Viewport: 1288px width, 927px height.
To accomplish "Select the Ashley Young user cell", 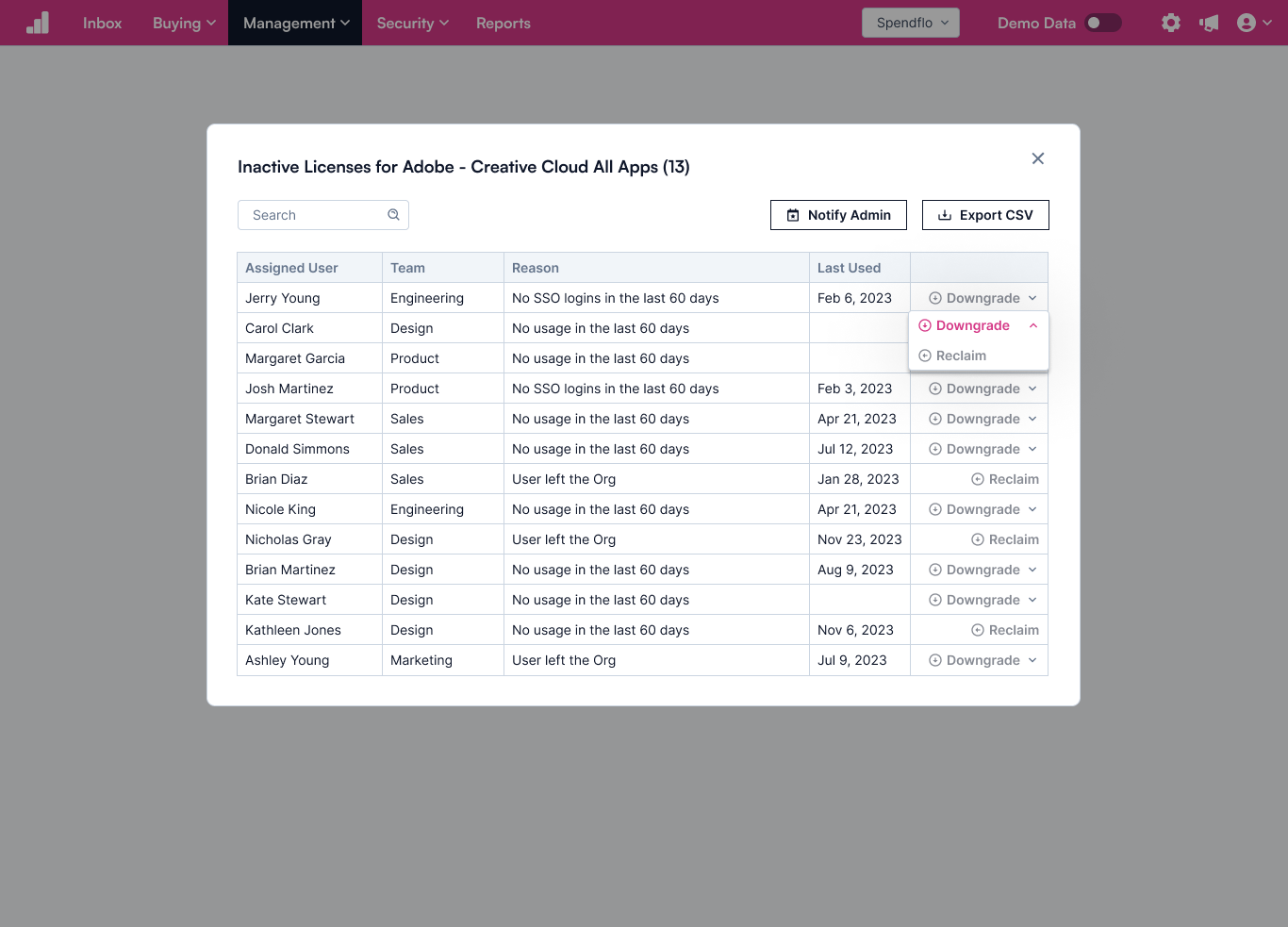I will click(x=309, y=660).
